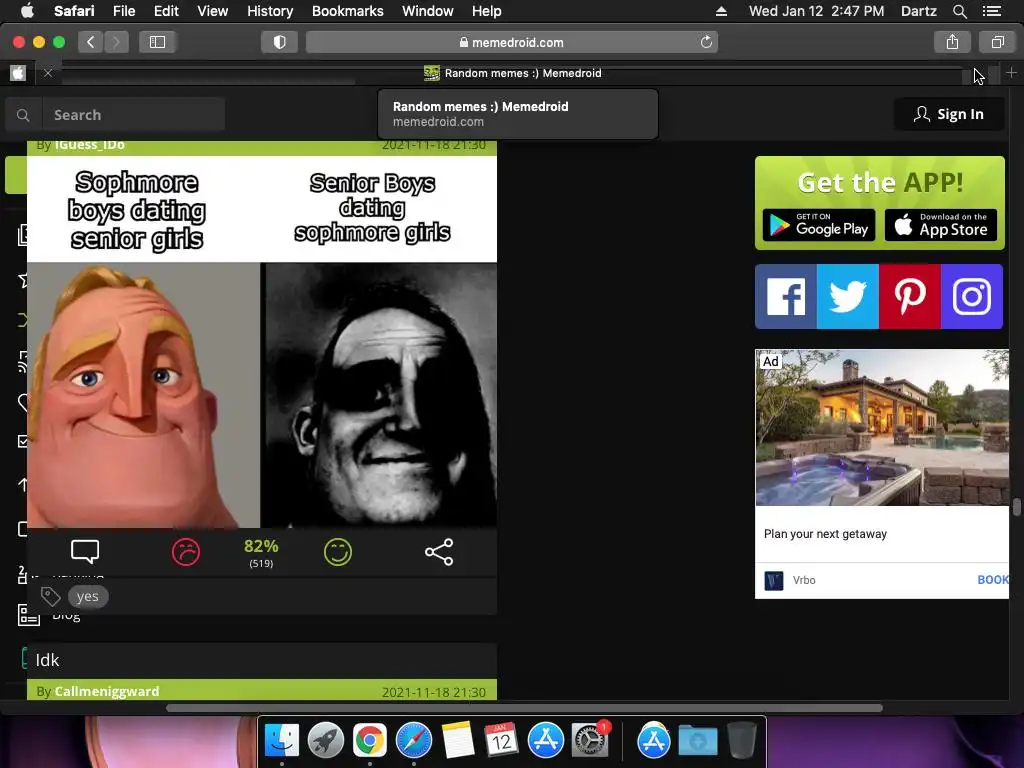
Task: Open Finder from the Dock
Action: coord(281,741)
